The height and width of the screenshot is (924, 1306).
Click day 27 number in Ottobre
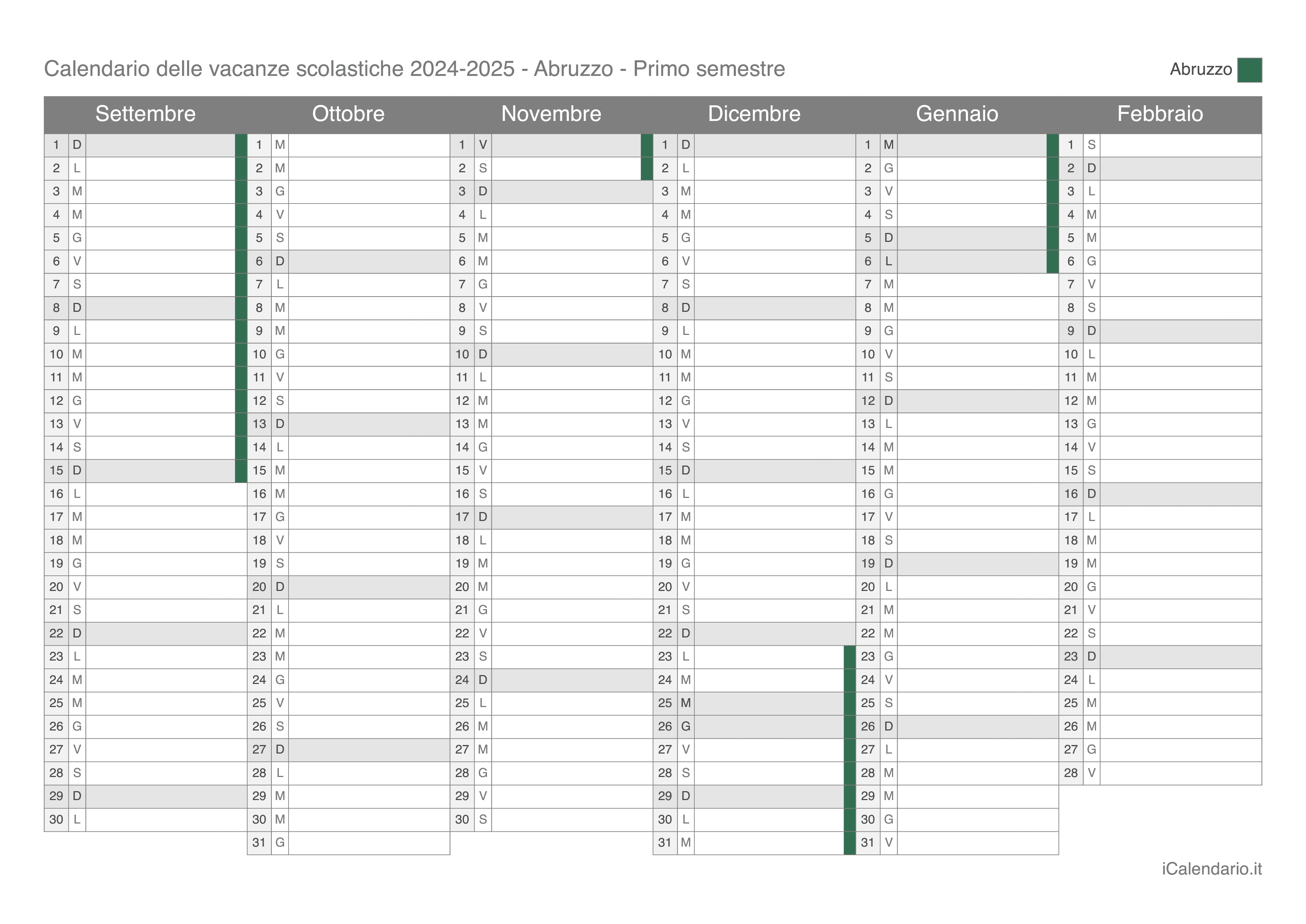tap(259, 749)
